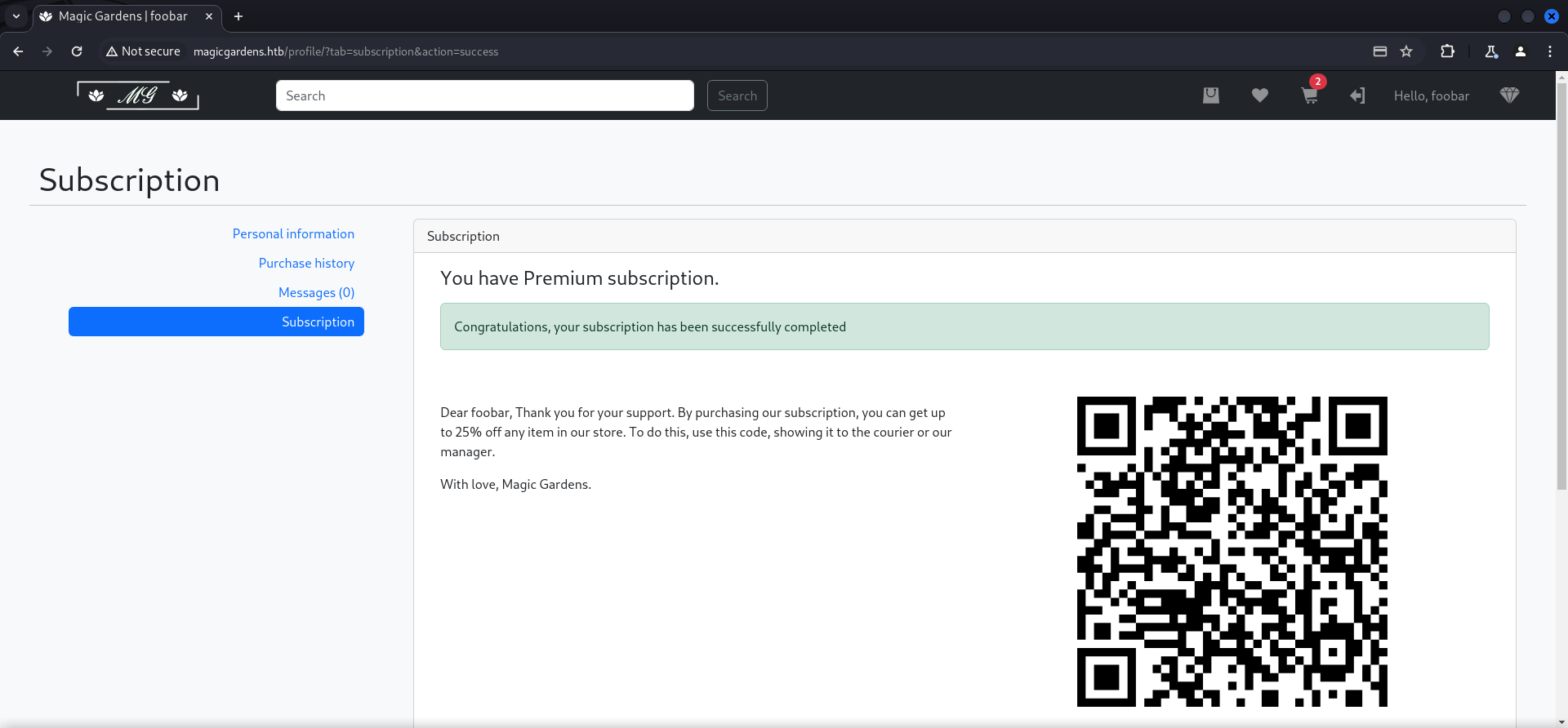This screenshot has width=1568, height=728.
Task: Open Chrome three-dot menu
Action: click(1550, 51)
